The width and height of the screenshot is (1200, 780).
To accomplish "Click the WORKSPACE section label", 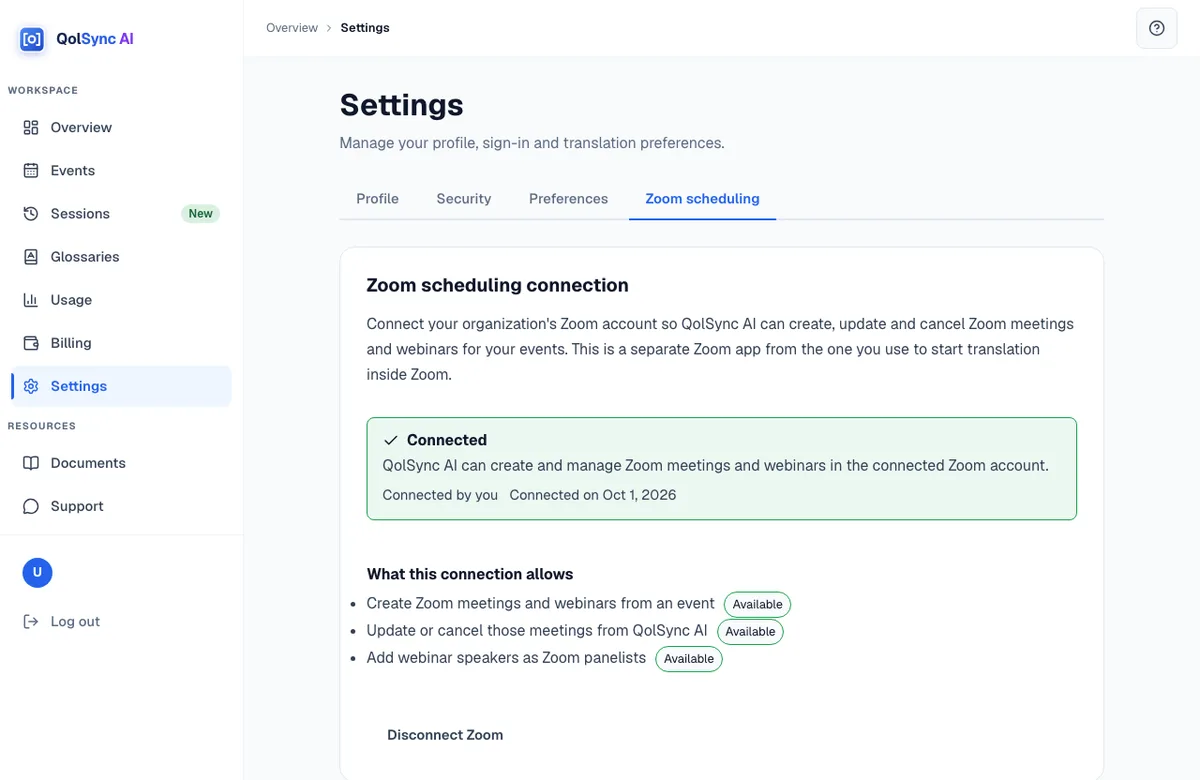I will (43, 90).
